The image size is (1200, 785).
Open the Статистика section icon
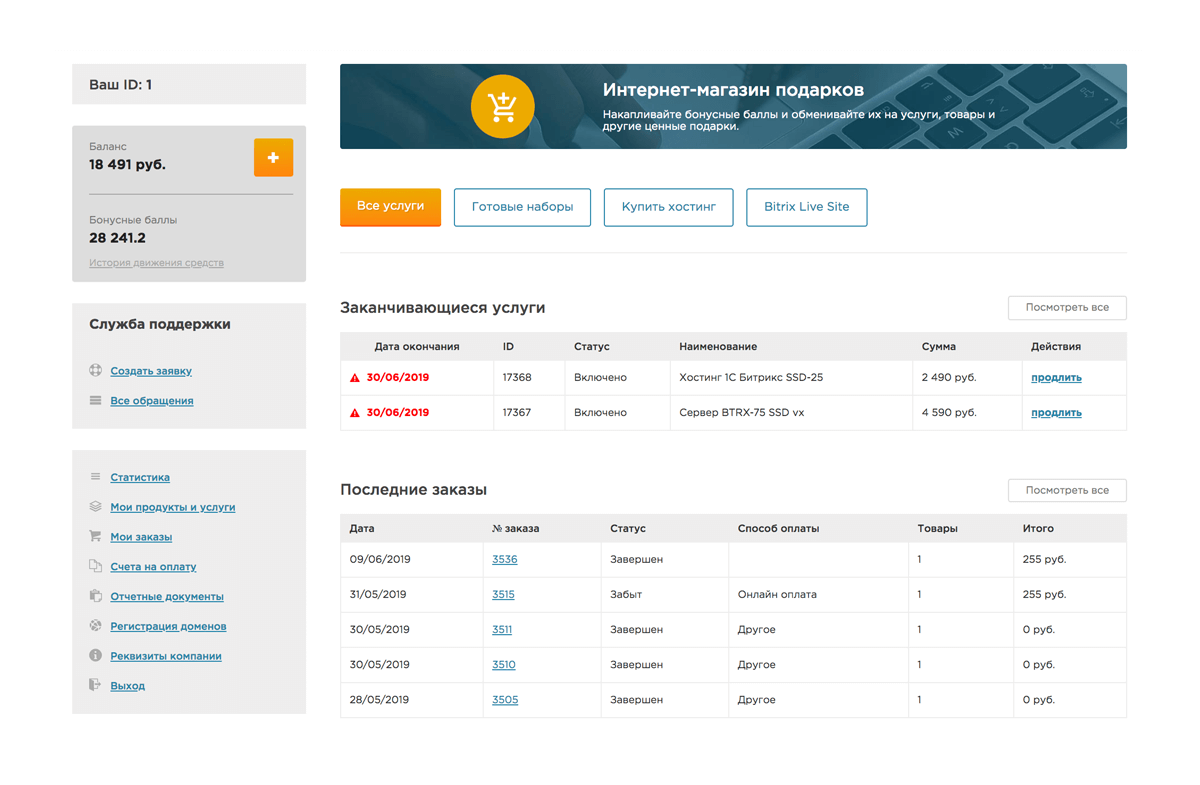pyautogui.click(x=95, y=477)
